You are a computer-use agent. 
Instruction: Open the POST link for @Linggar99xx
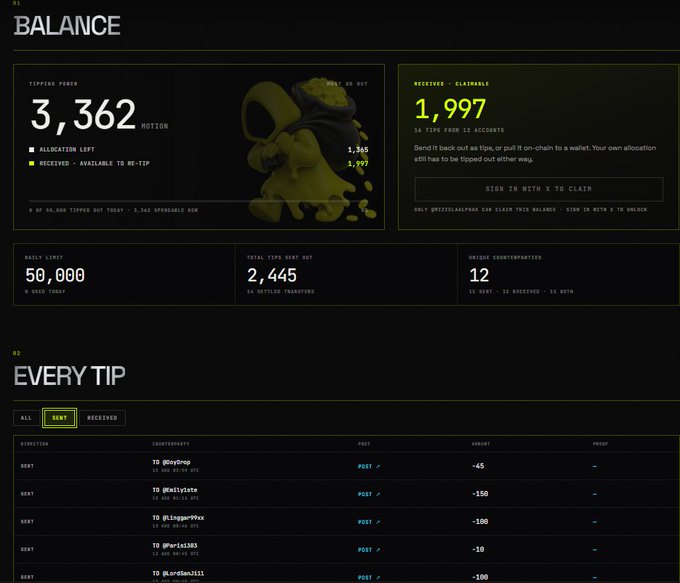pyautogui.click(x=369, y=522)
